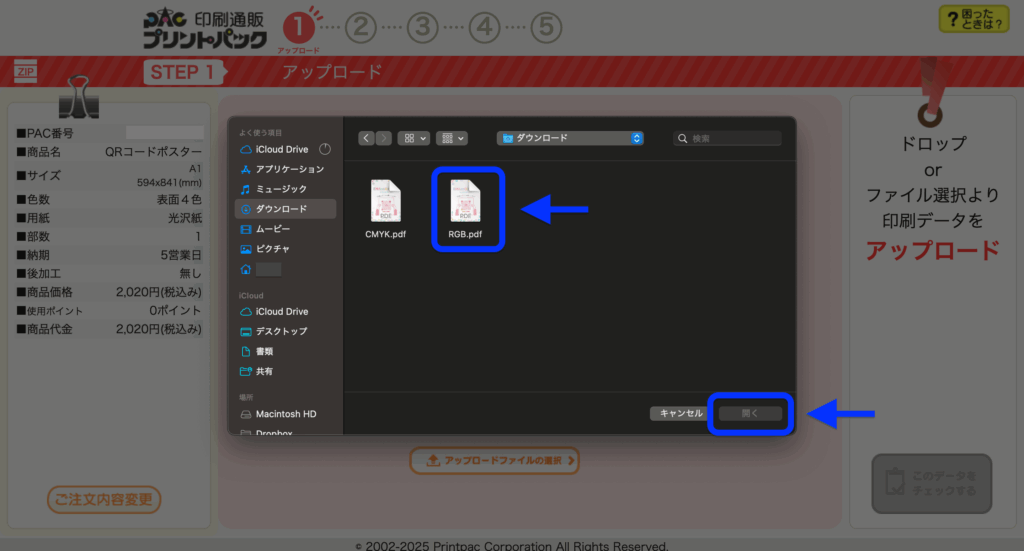Click the 検索 search field

(730, 138)
